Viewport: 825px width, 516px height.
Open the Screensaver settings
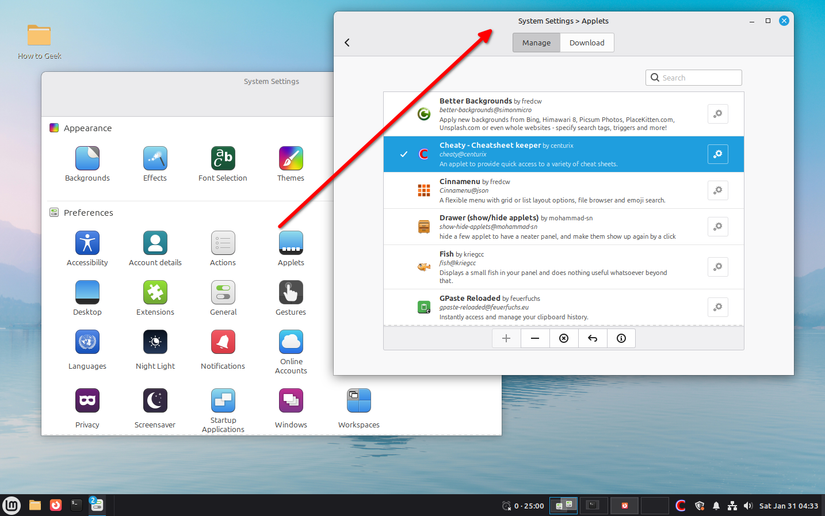[x=155, y=401]
